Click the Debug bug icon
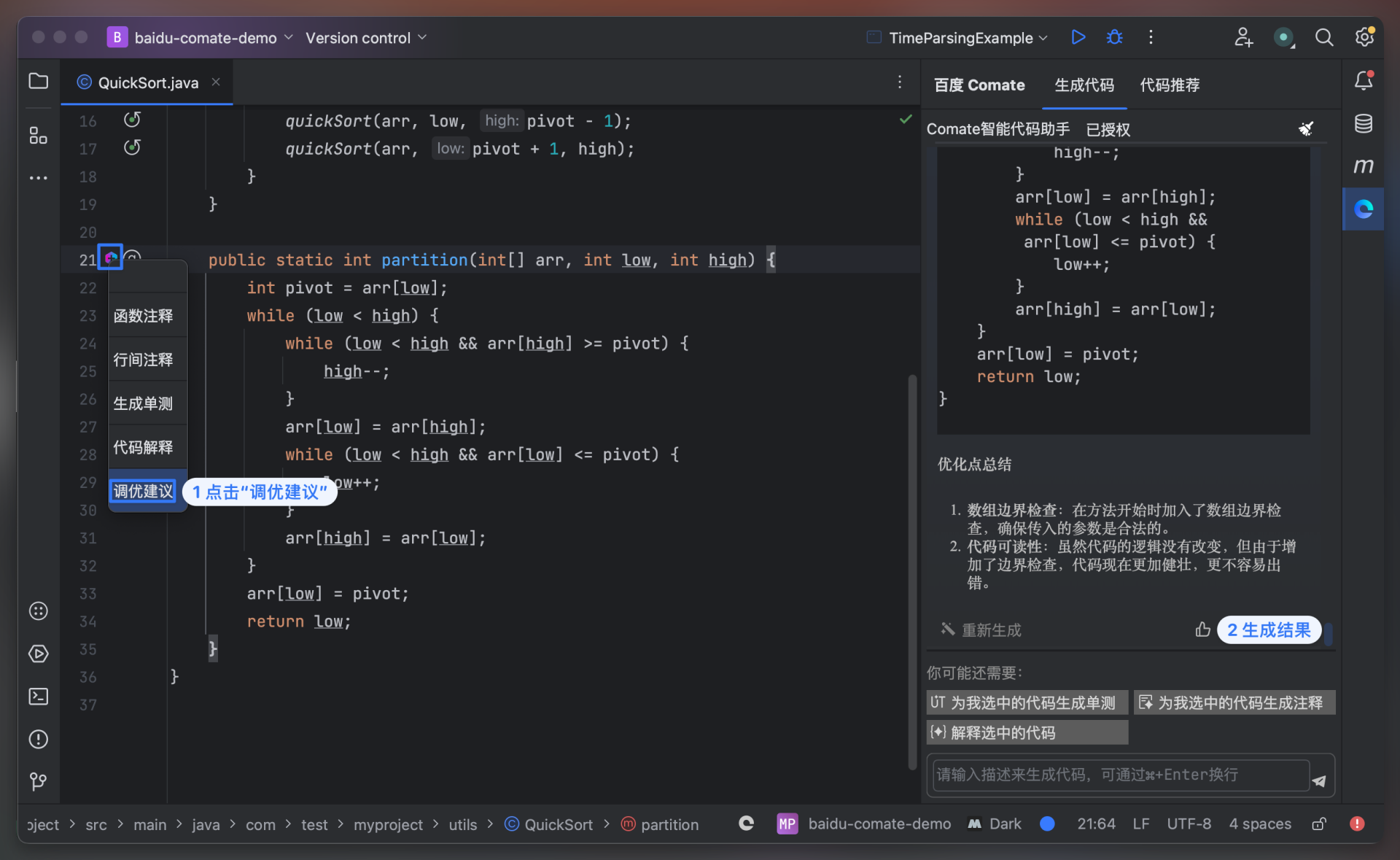Viewport: 1400px width, 860px height. tap(1114, 37)
